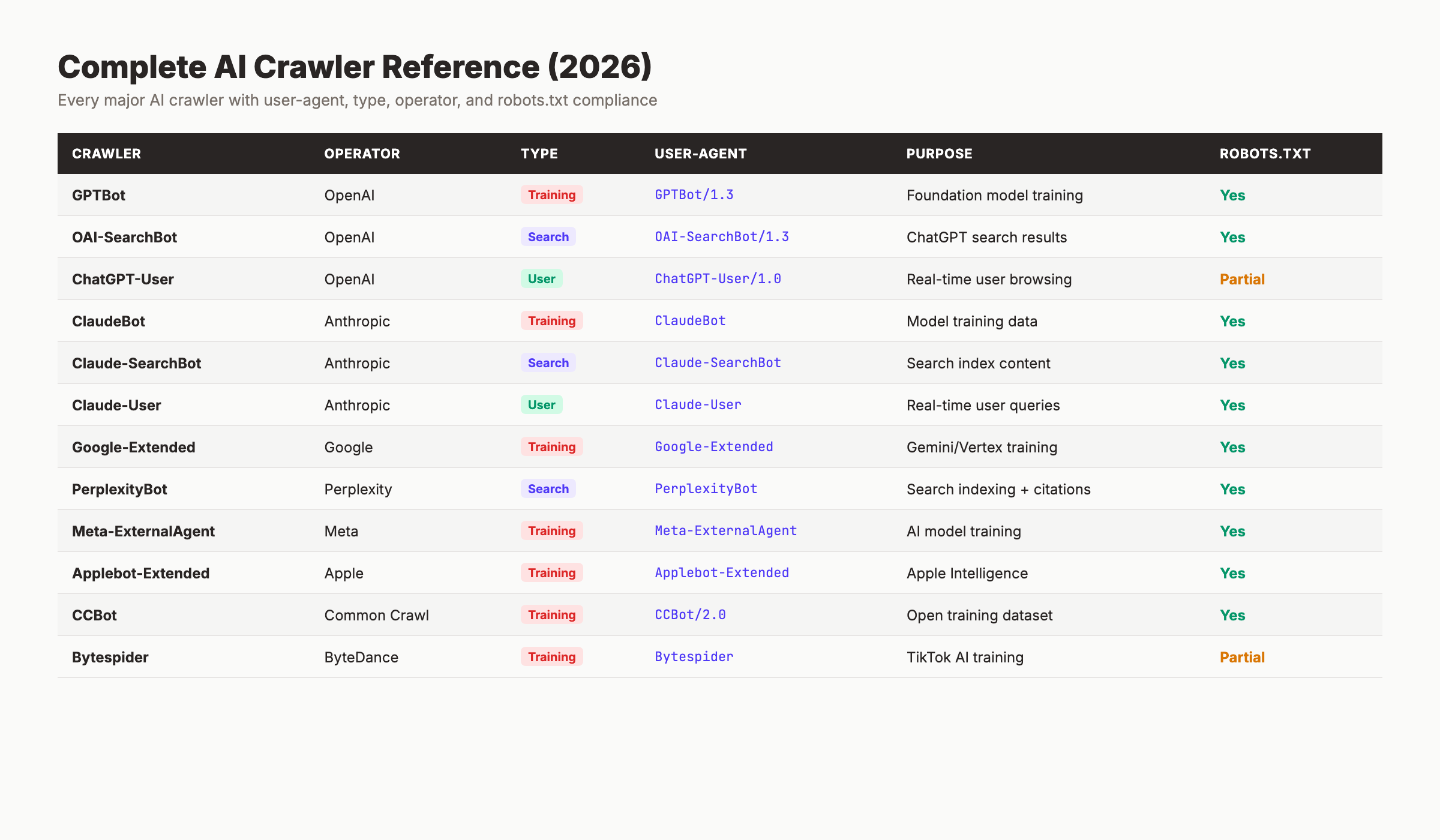Viewport: 1440px width, 840px height.
Task: Open the ClaudeBot user-agent link
Action: click(x=690, y=320)
